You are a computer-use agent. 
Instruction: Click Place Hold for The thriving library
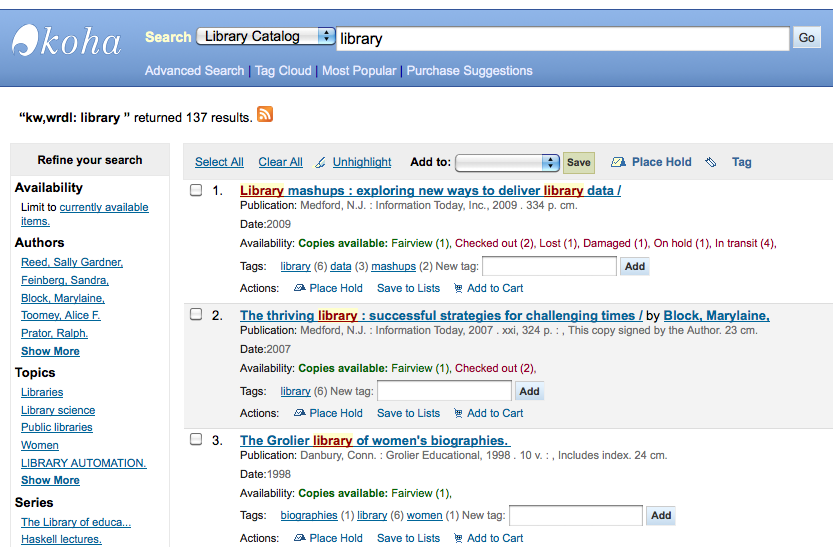pyautogui.click(x=328, y=413)
